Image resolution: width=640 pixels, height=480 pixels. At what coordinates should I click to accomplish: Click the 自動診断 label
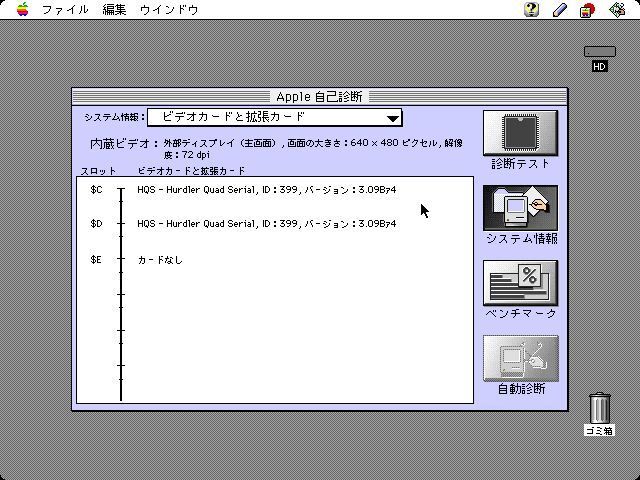click(521, 389)
